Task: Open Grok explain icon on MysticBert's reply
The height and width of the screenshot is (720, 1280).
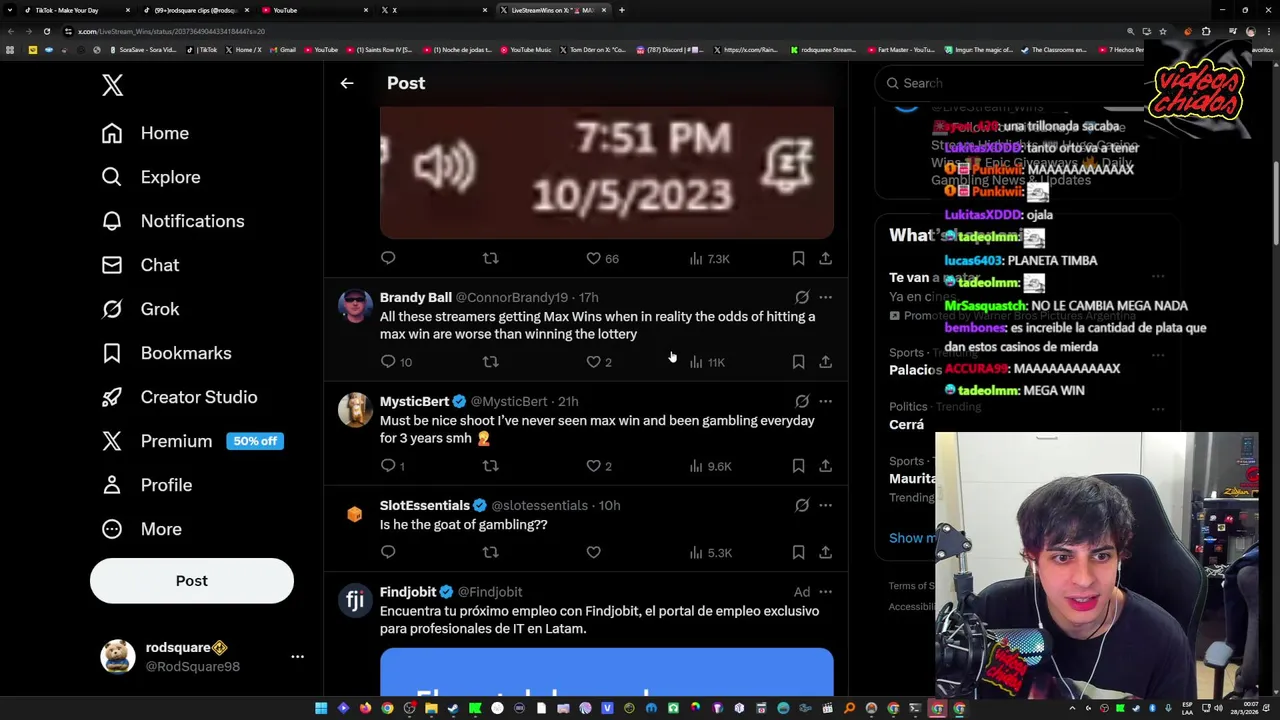Action: pos(802,401)
